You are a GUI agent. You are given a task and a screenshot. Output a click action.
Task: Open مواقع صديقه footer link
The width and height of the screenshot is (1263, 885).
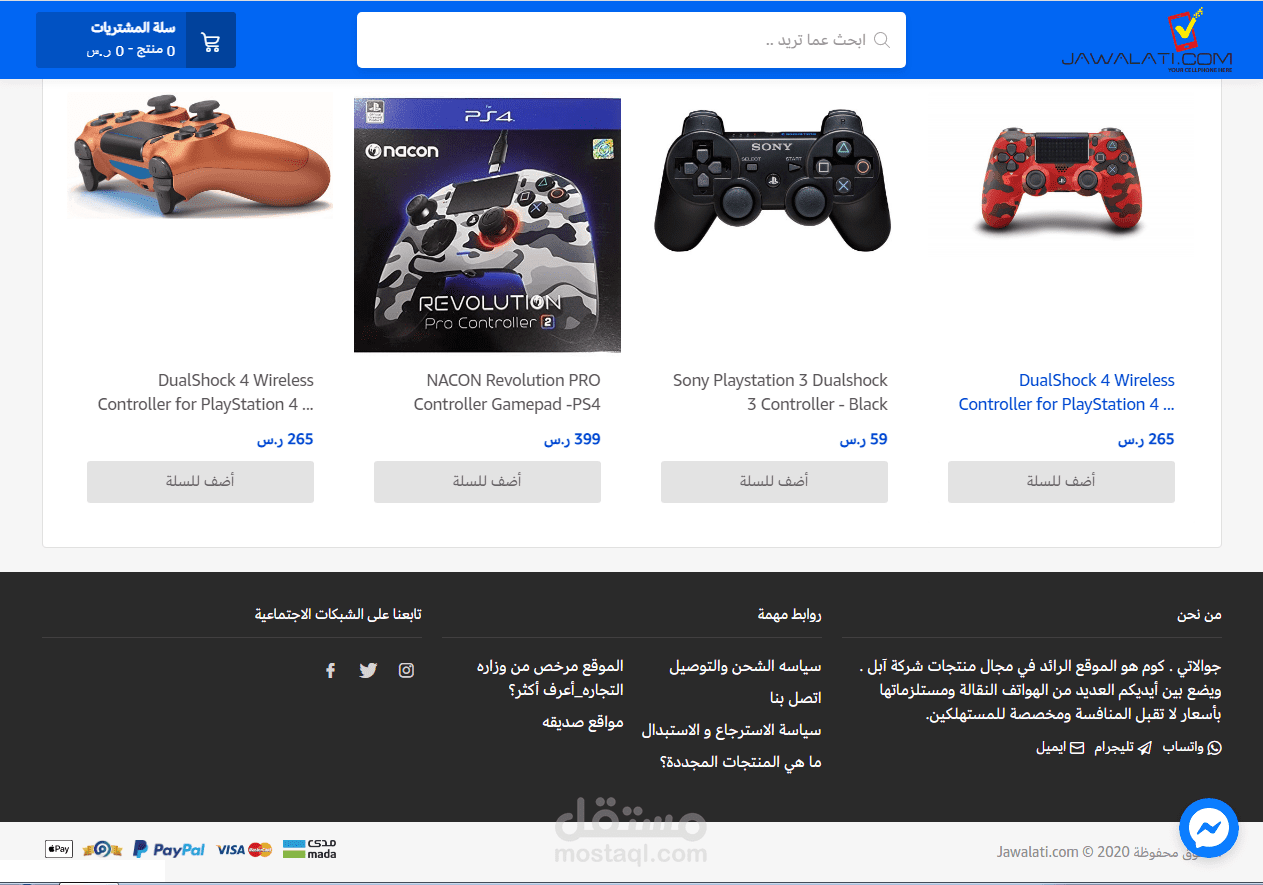point(583,722)
